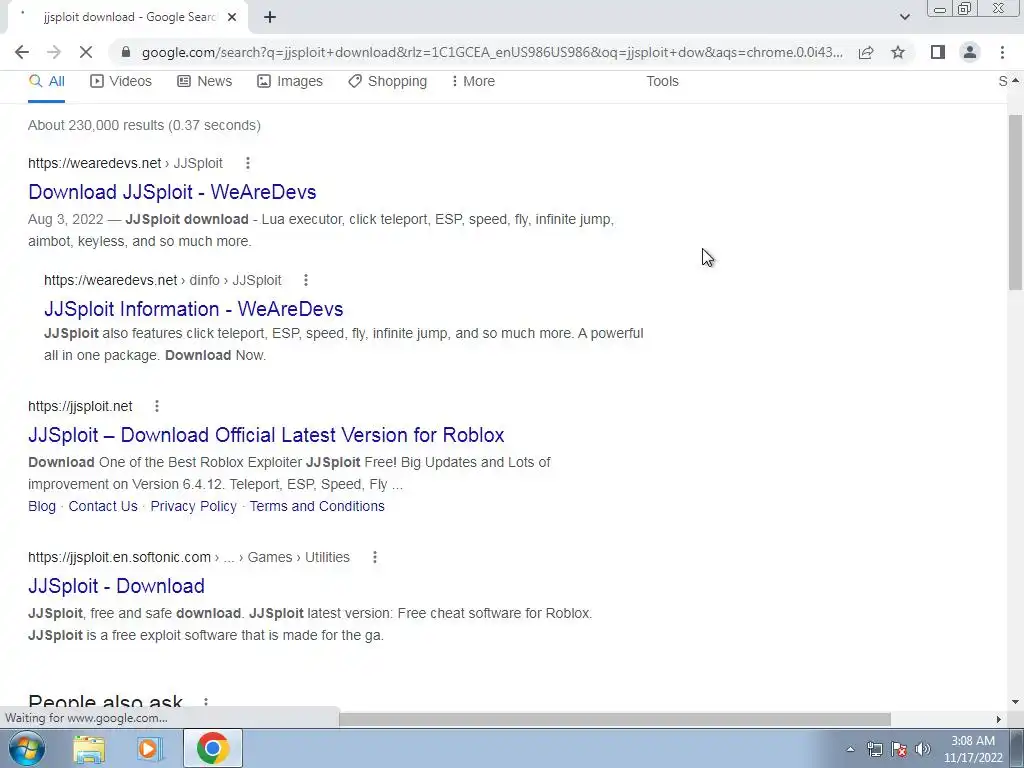Visit the jjsploit.net Blog sitelink
1024x768 pixels.
coord(42,506)
